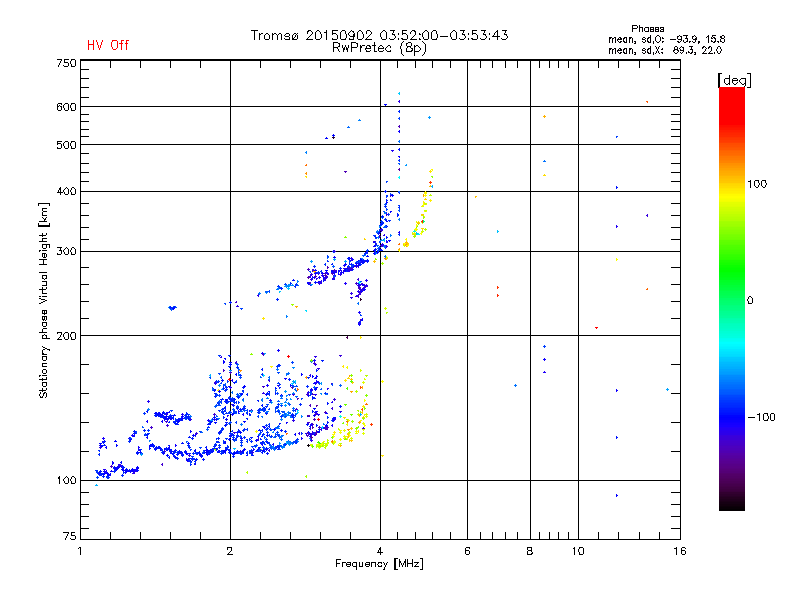This screenshot has width=800, height=600.
Task: Click the rainbow phase colorbar
Action: pos(732,299)
